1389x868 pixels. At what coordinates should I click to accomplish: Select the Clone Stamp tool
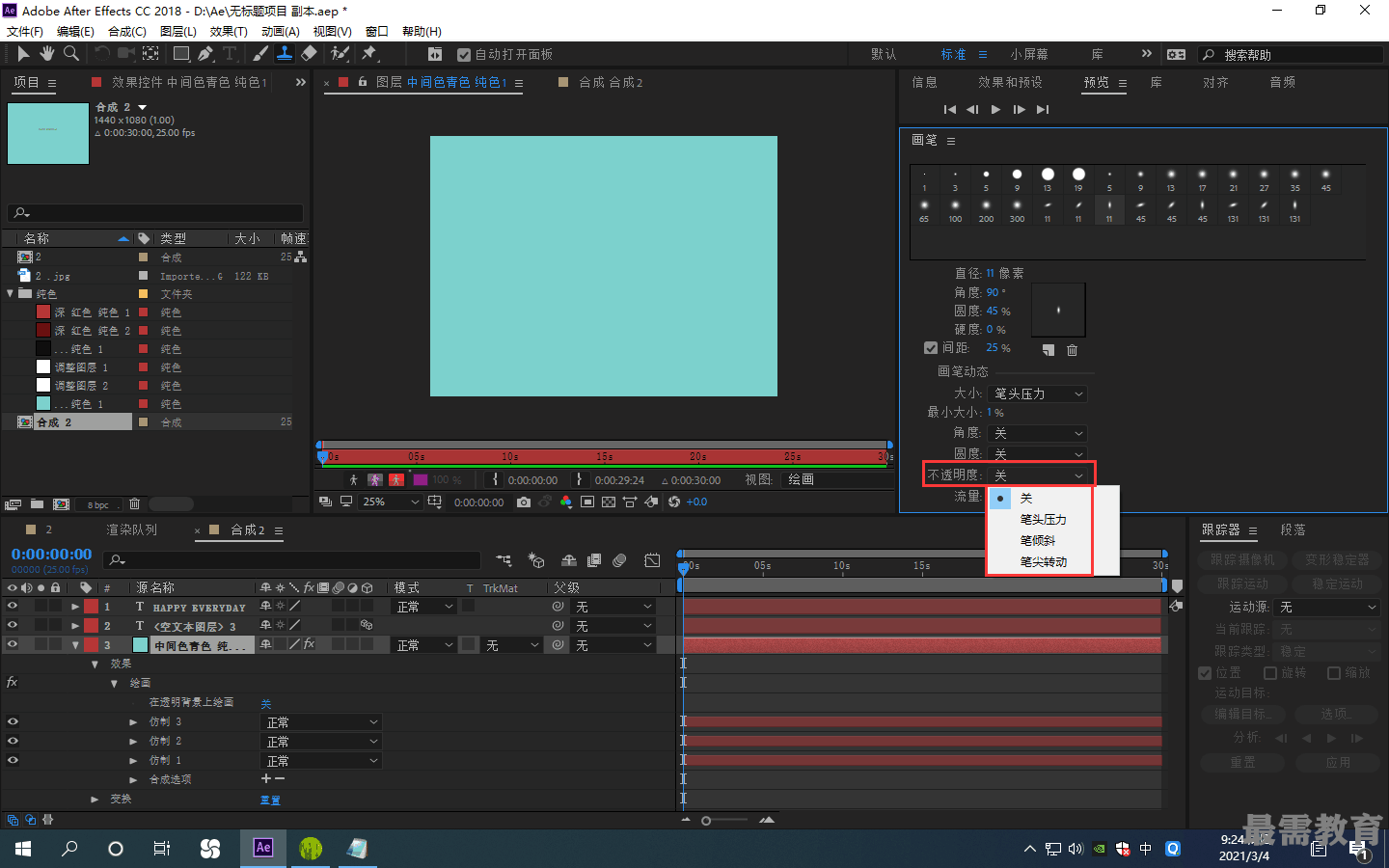tap(285, 54)
